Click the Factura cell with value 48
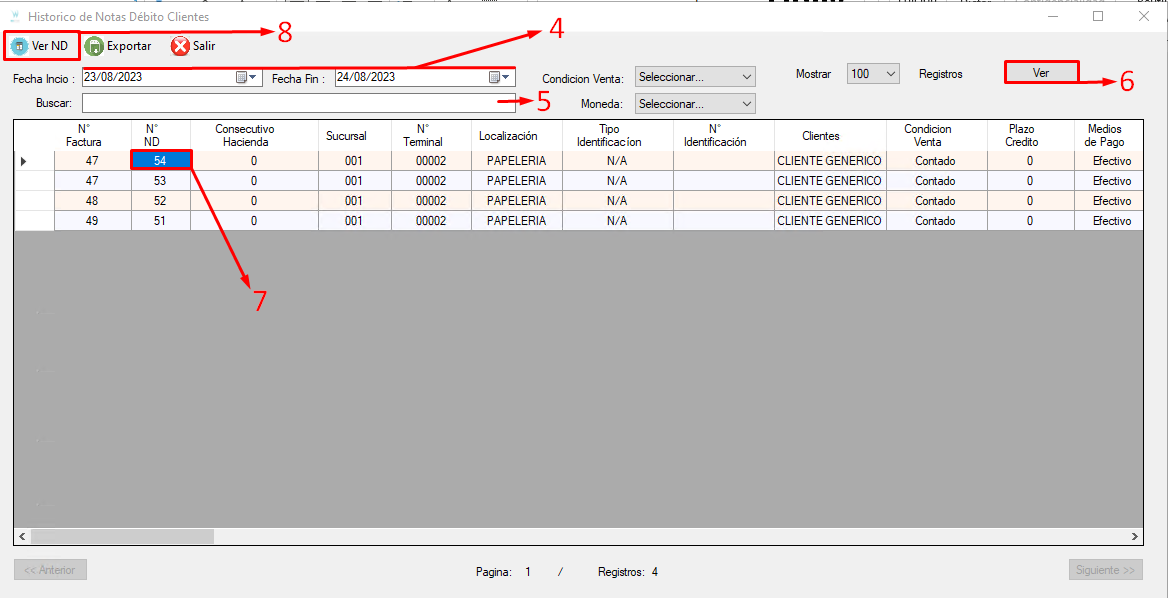 click(93, 200)
